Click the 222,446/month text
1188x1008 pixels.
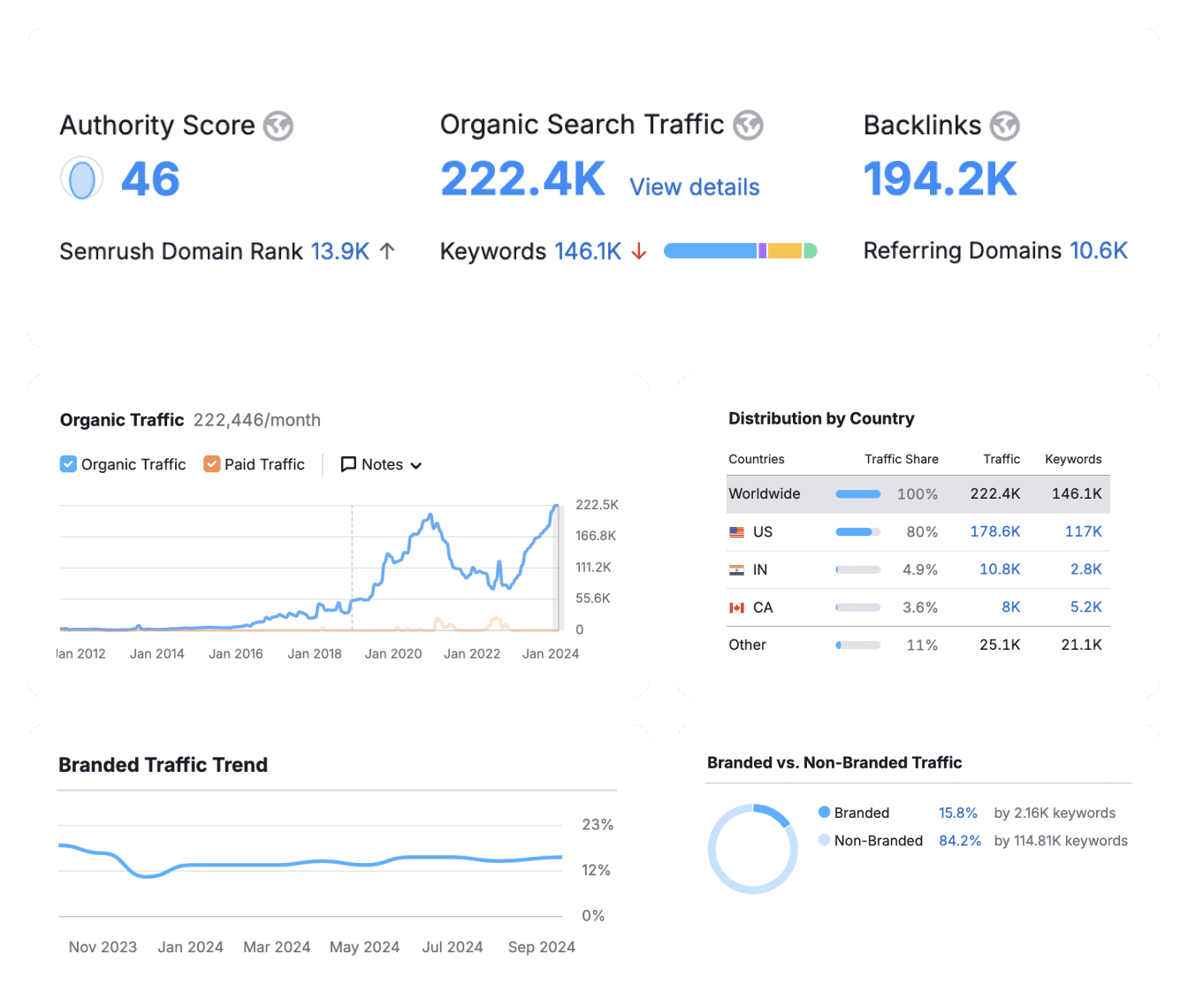pyautogui.click(x=257, y=420)
